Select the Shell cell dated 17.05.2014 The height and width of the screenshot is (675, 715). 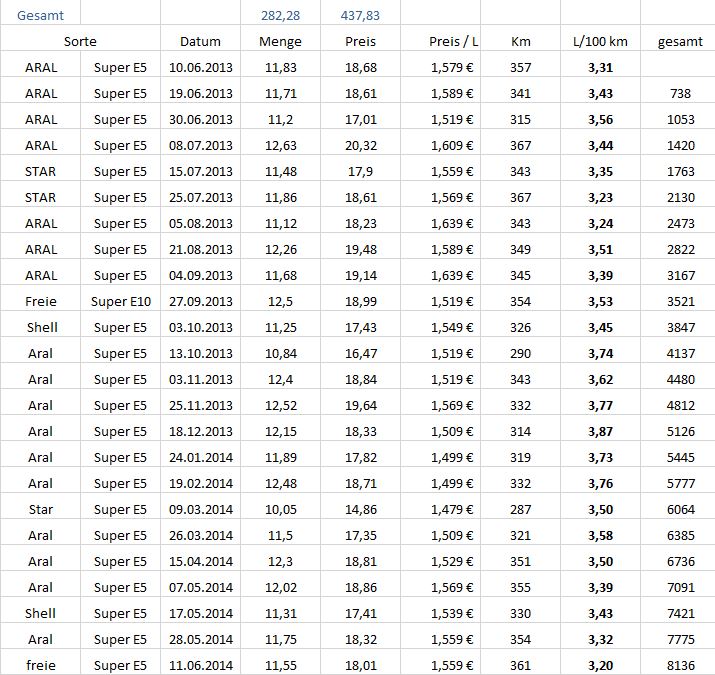(41, 613)
